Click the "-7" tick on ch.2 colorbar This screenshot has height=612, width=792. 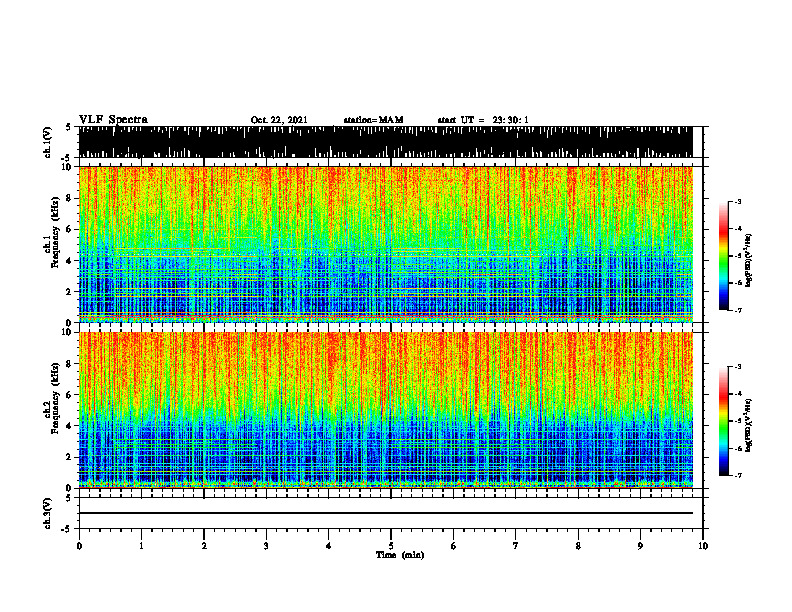pyautogui.click(x=738, y=475)
